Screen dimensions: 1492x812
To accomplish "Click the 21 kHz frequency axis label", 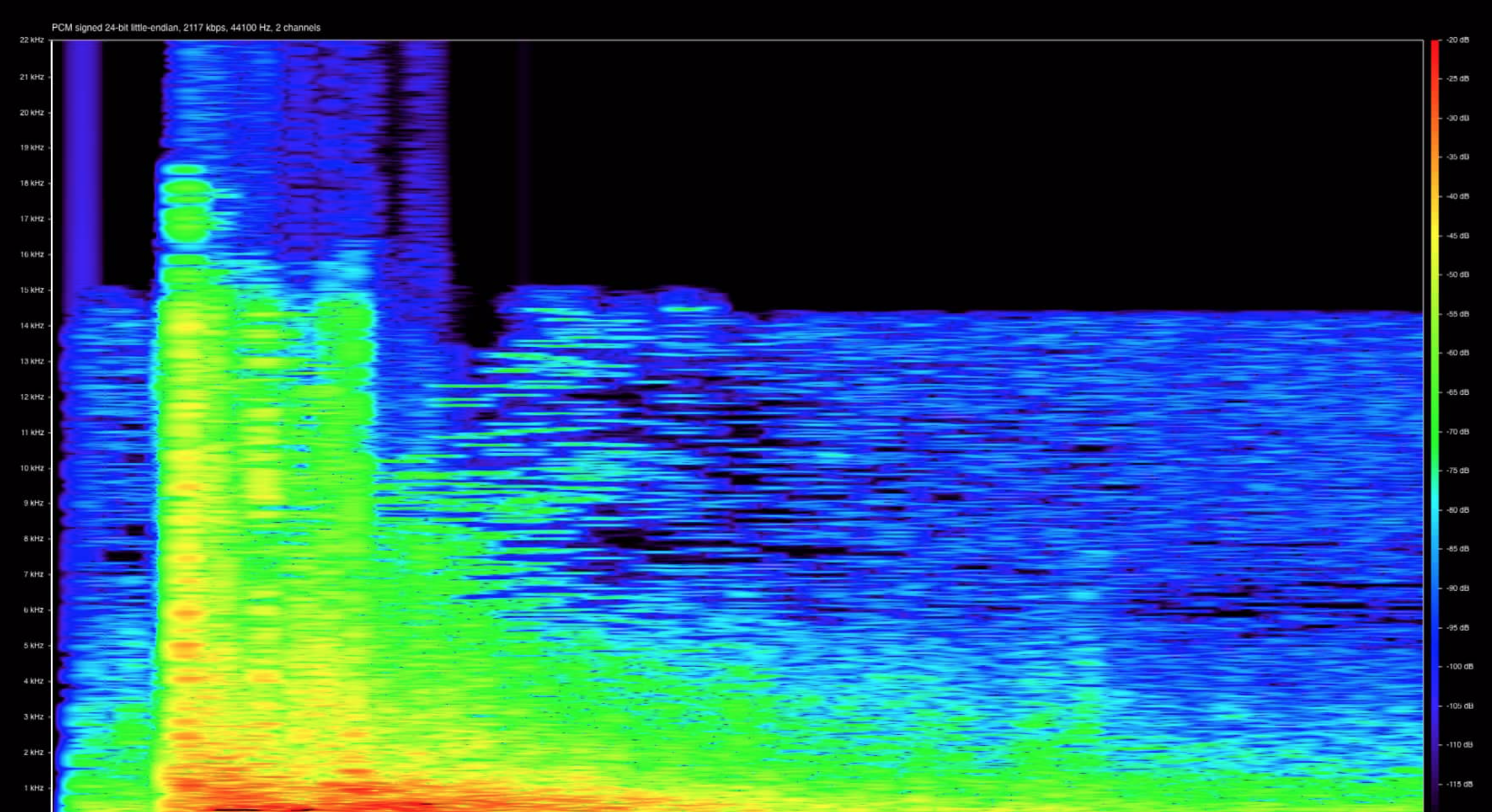I will coord(32,77).
